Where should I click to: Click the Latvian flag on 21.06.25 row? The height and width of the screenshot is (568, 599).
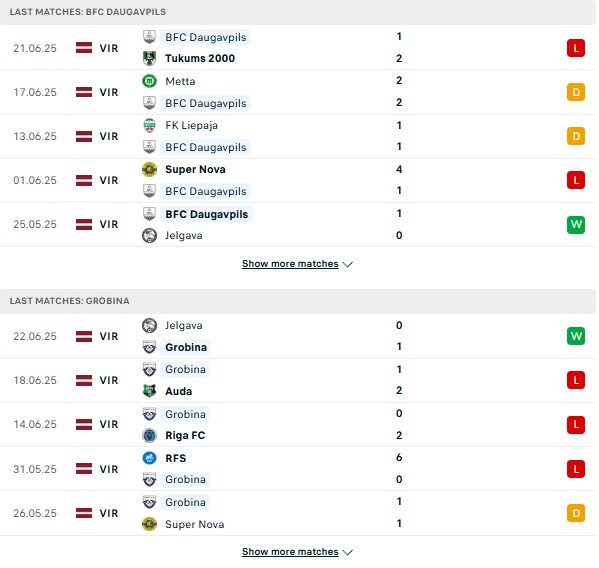point(84,48)
